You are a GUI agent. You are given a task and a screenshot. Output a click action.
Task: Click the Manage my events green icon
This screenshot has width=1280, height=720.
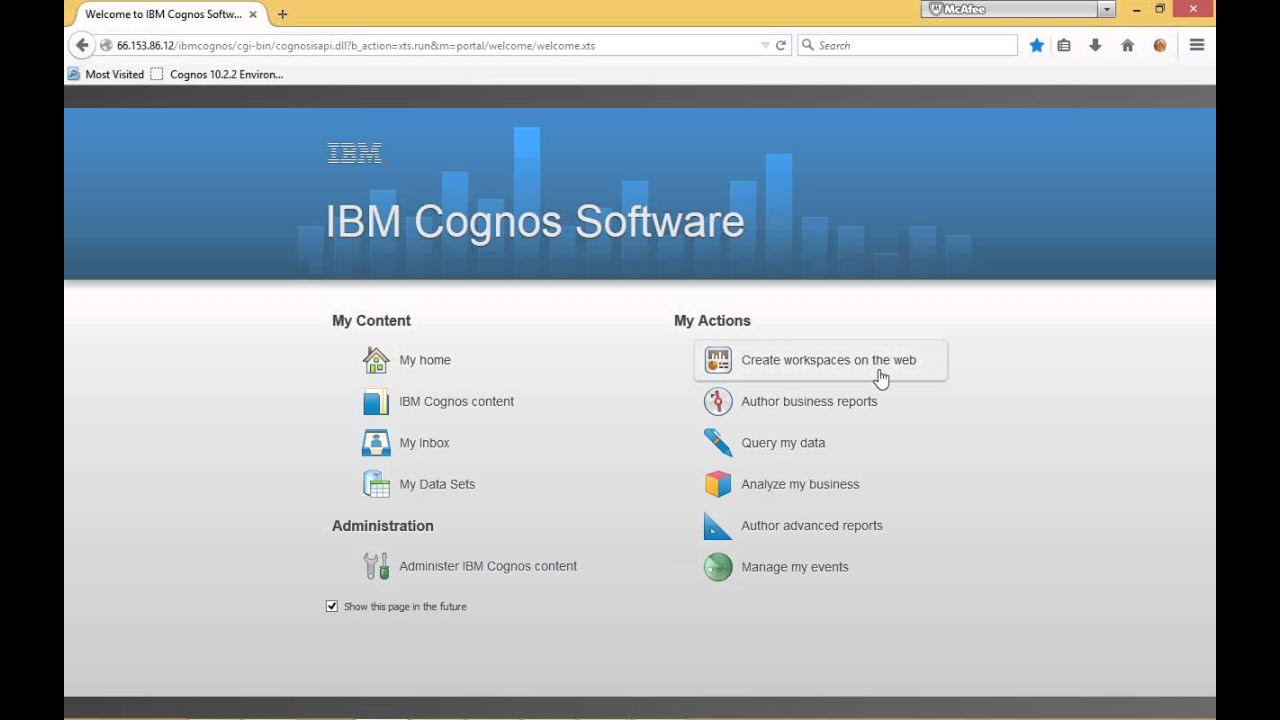(718, 567)
